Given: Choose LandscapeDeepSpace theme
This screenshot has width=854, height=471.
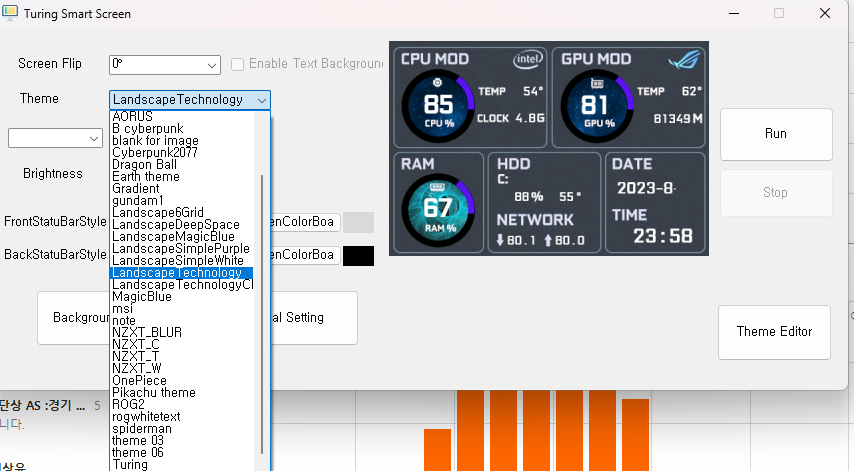Looking at the screenshot, I should pos(182,224).
